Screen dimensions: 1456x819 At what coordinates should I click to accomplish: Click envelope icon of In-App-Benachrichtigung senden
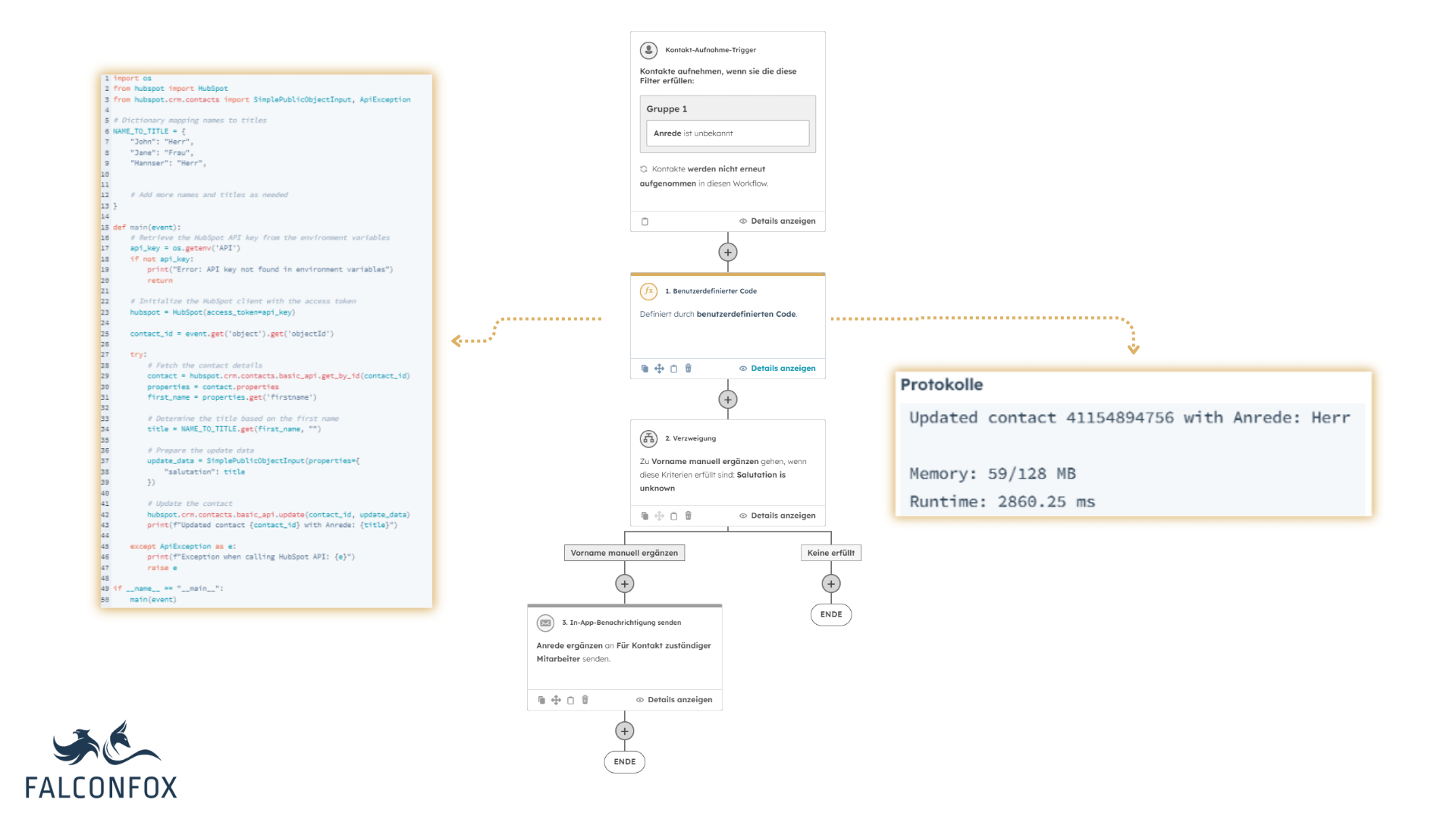point(545,623)
